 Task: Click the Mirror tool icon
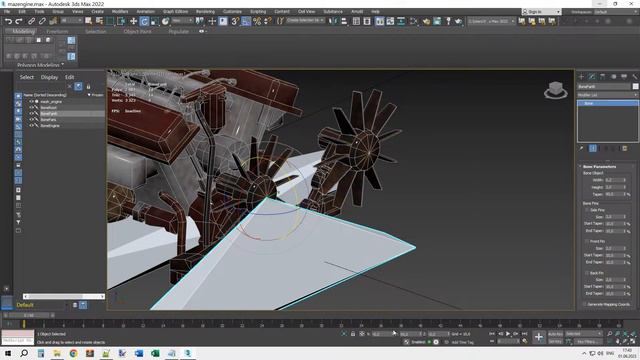coord(333,21)
